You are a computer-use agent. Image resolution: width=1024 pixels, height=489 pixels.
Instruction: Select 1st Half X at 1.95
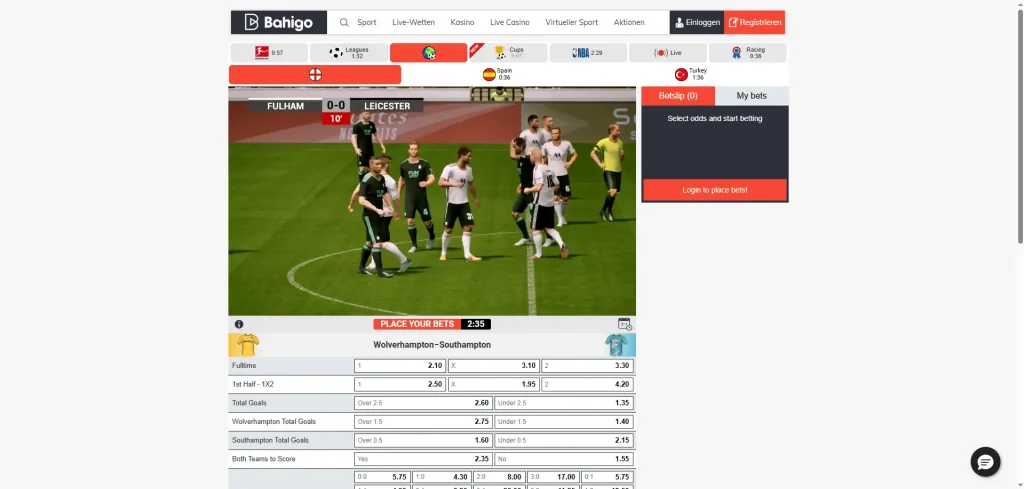[x=494, y=385]
